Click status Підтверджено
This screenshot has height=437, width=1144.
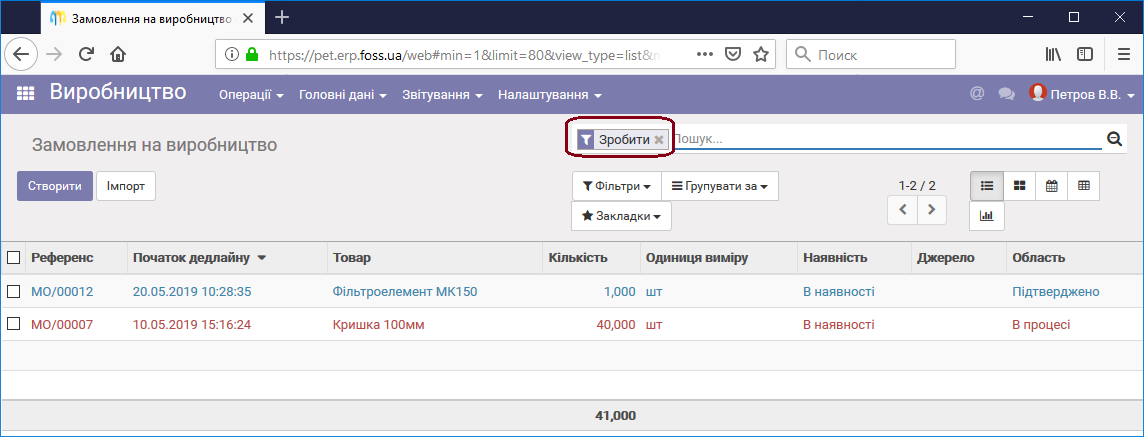pos(1056,292)
